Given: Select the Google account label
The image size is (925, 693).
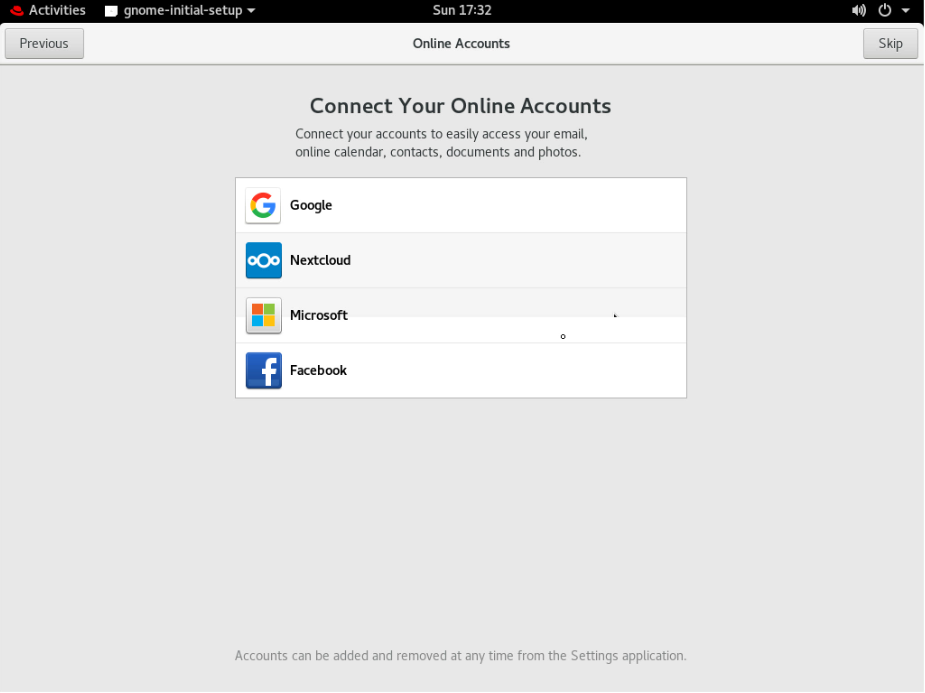Looking at the screenshot, I should coord(311,205).
